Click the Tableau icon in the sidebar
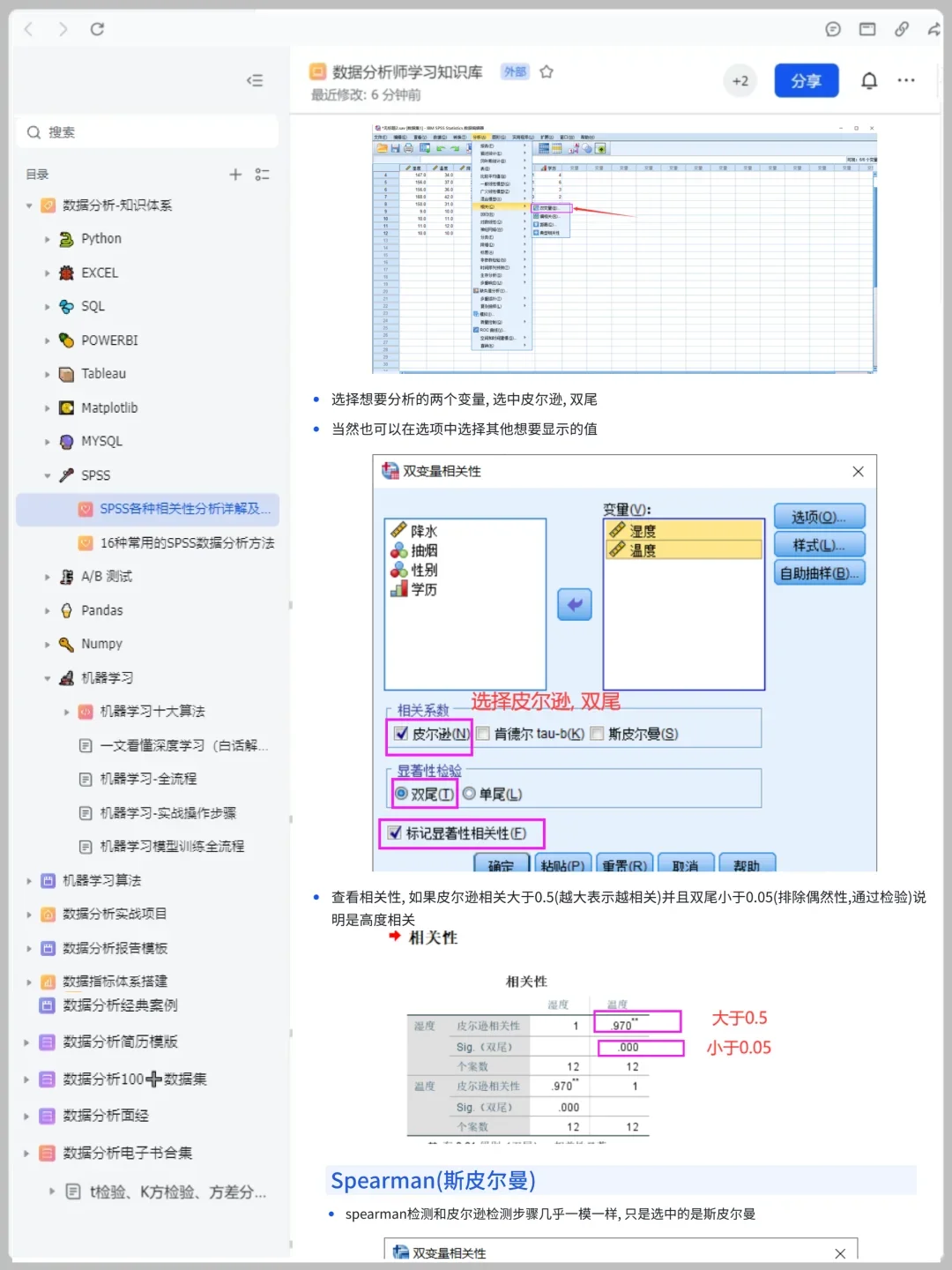Image resolution: width=952 pixels, height=1270 pixels. [x=66, y=374]
